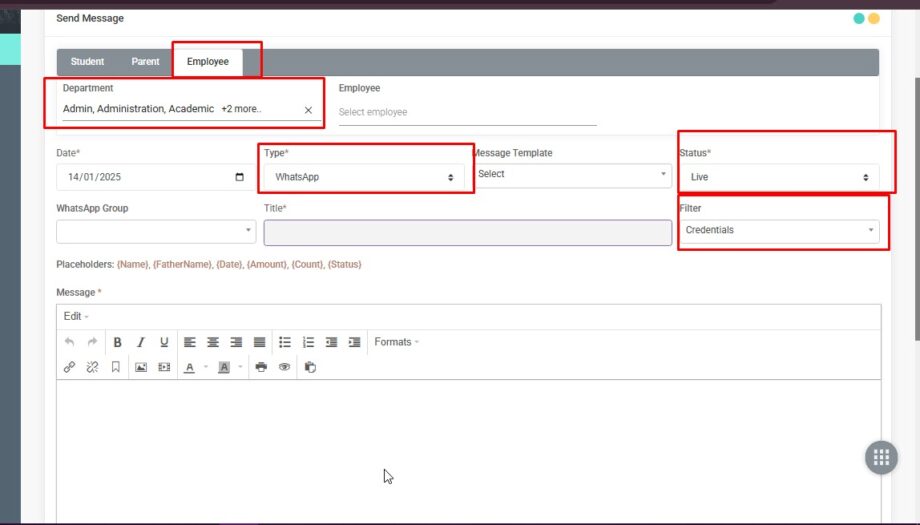The image size is (920, 525).
Task: Toggle bold formatting in message editor
Action: (117, 342)
